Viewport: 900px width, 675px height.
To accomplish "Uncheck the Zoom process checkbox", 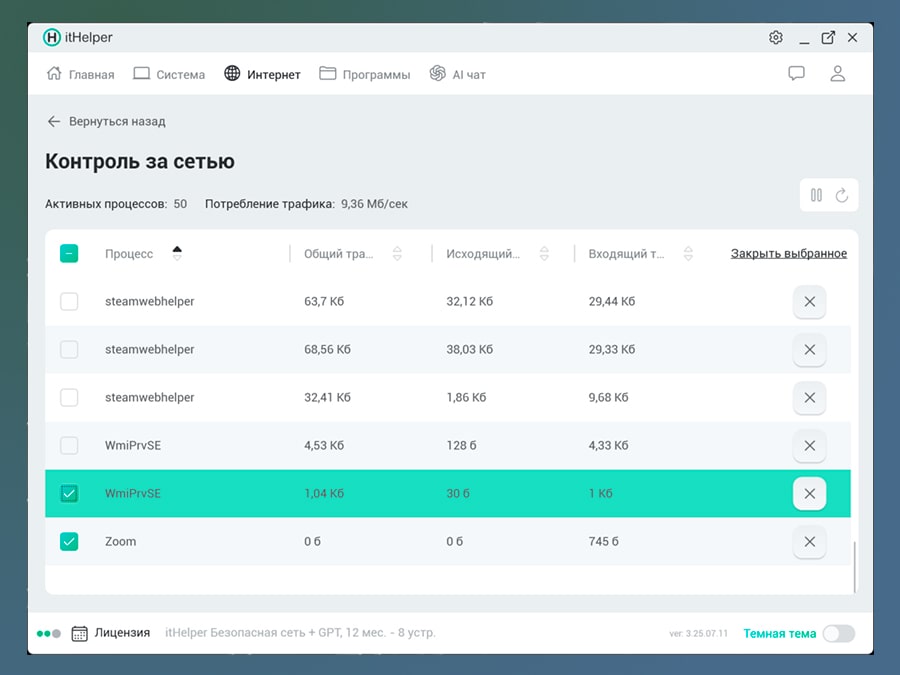I will point(69,542).
